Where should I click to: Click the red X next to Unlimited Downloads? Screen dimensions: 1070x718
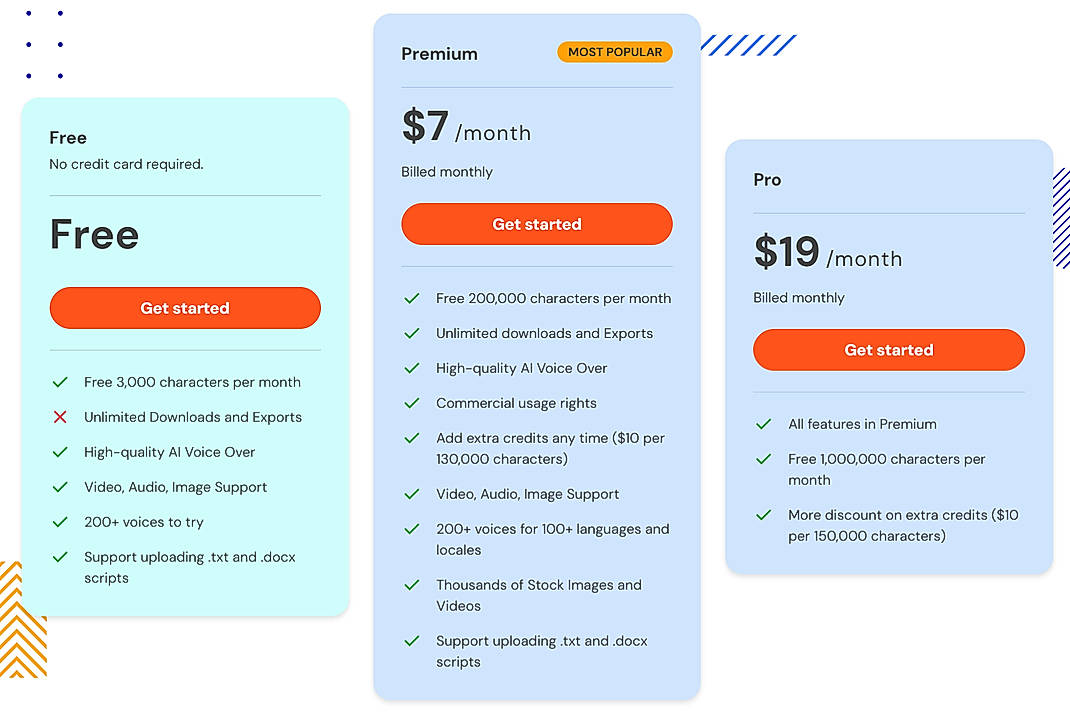pyautogui.click(x=62, y=417)
